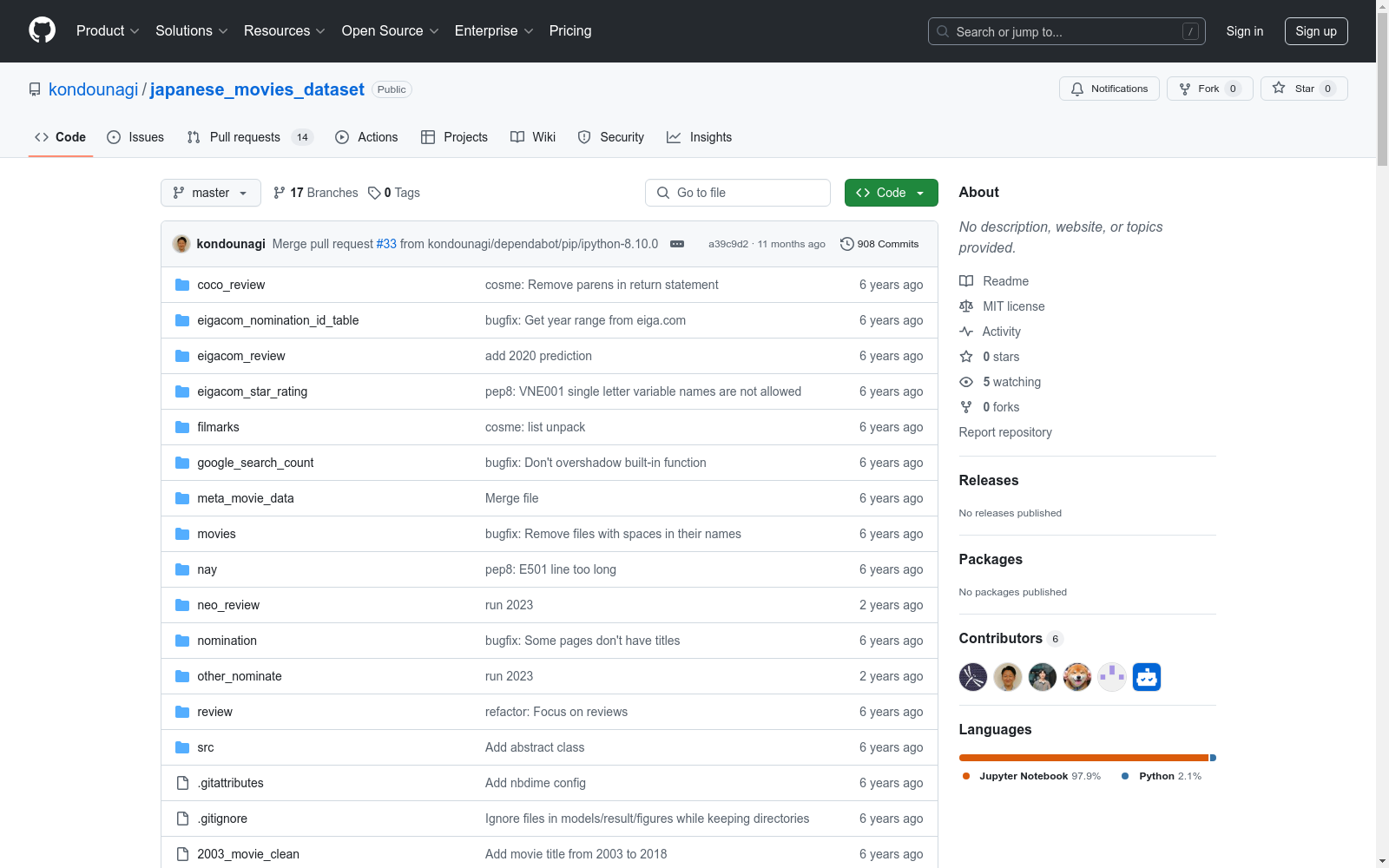Image resolution: width=1389 pixels, height=868 pixels.
Task: Click the Shiba dog contributor avatar
Action: pos(1077,677)
